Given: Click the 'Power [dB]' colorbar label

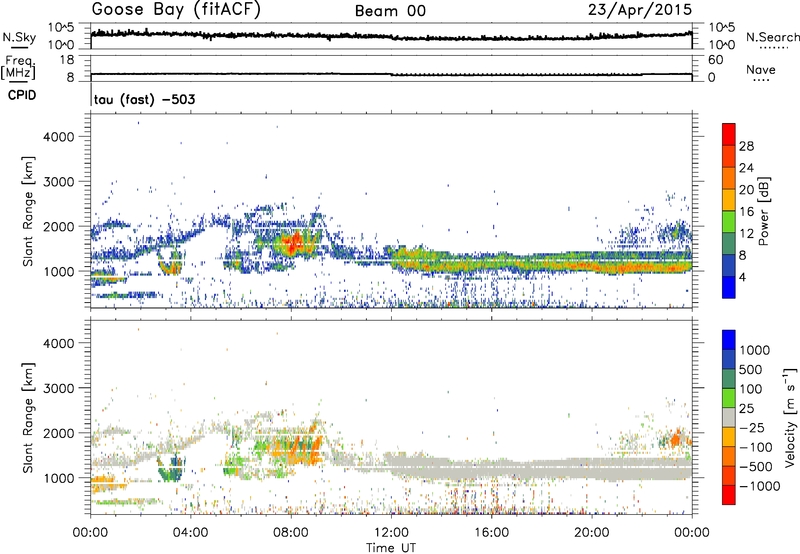Looking at the screenshot, I should pos(763,211).
